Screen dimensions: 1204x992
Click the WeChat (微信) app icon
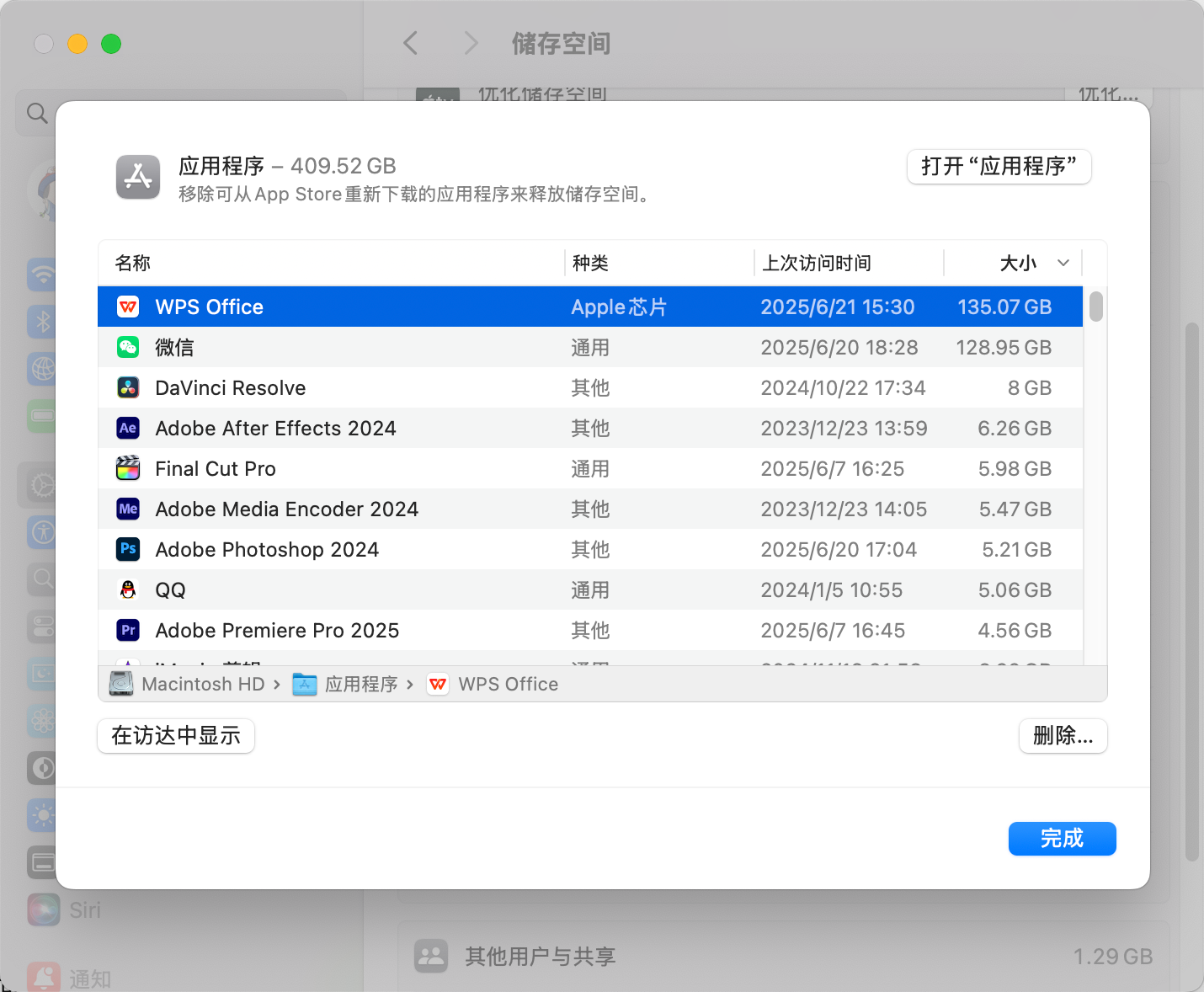tap(128, 347)
